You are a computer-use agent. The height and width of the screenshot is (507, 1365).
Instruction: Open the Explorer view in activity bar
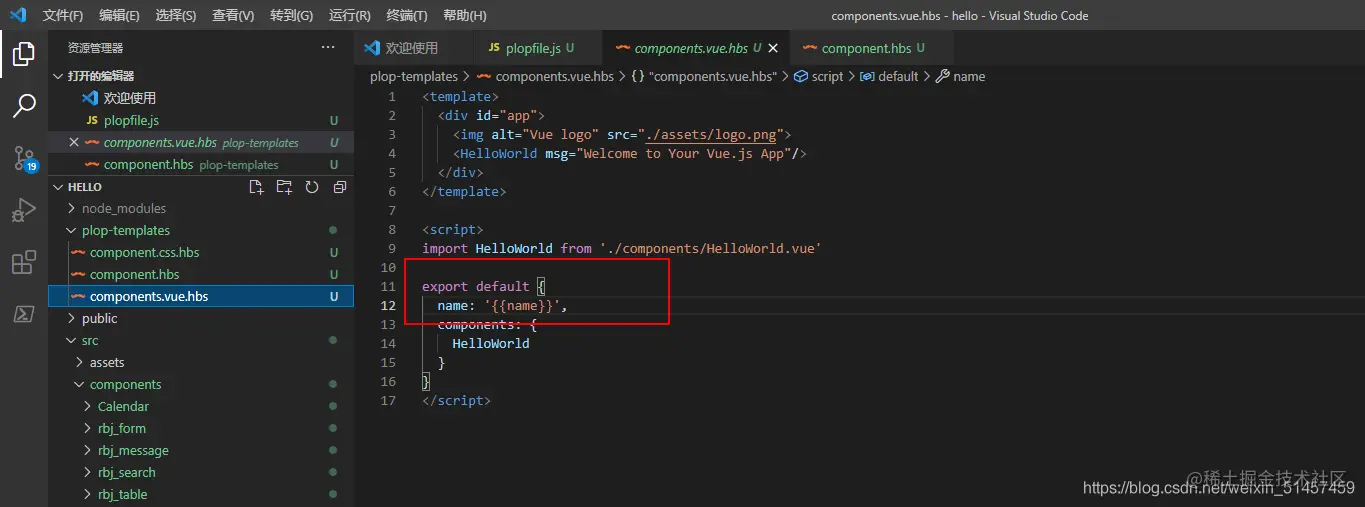[24, 54]
